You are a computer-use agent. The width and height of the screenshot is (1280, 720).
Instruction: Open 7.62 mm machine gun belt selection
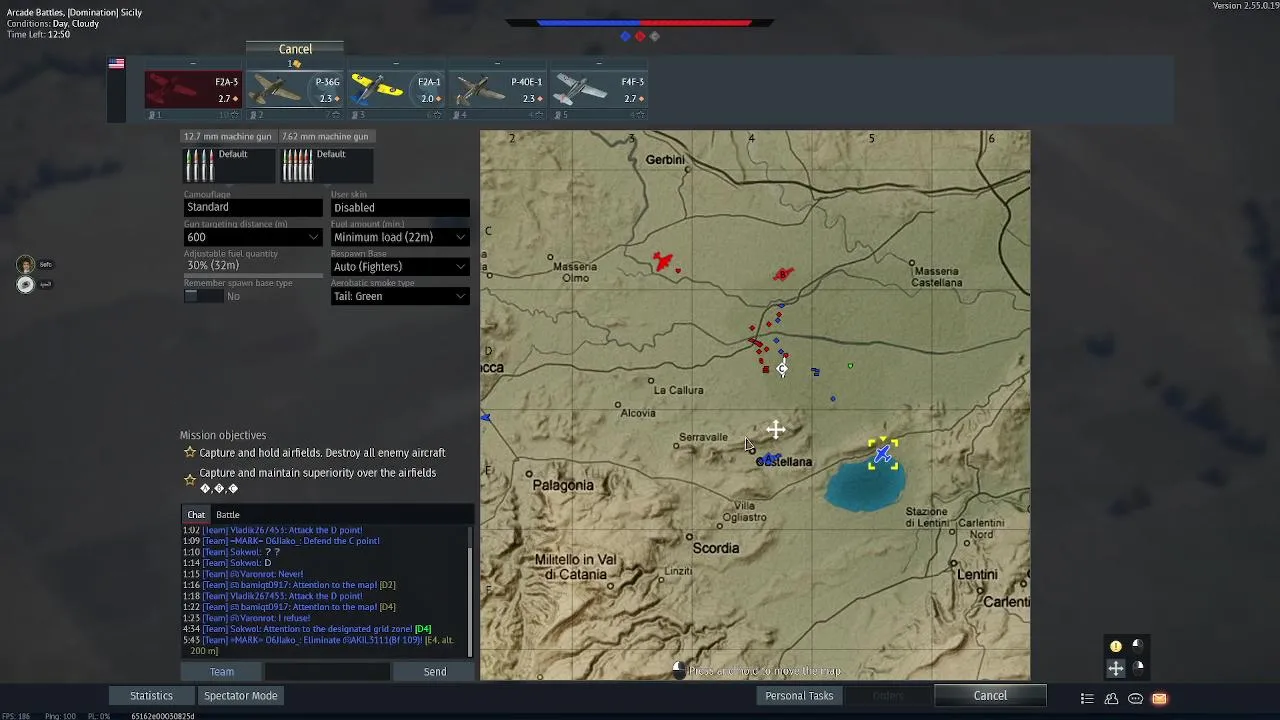coord(327,165)
